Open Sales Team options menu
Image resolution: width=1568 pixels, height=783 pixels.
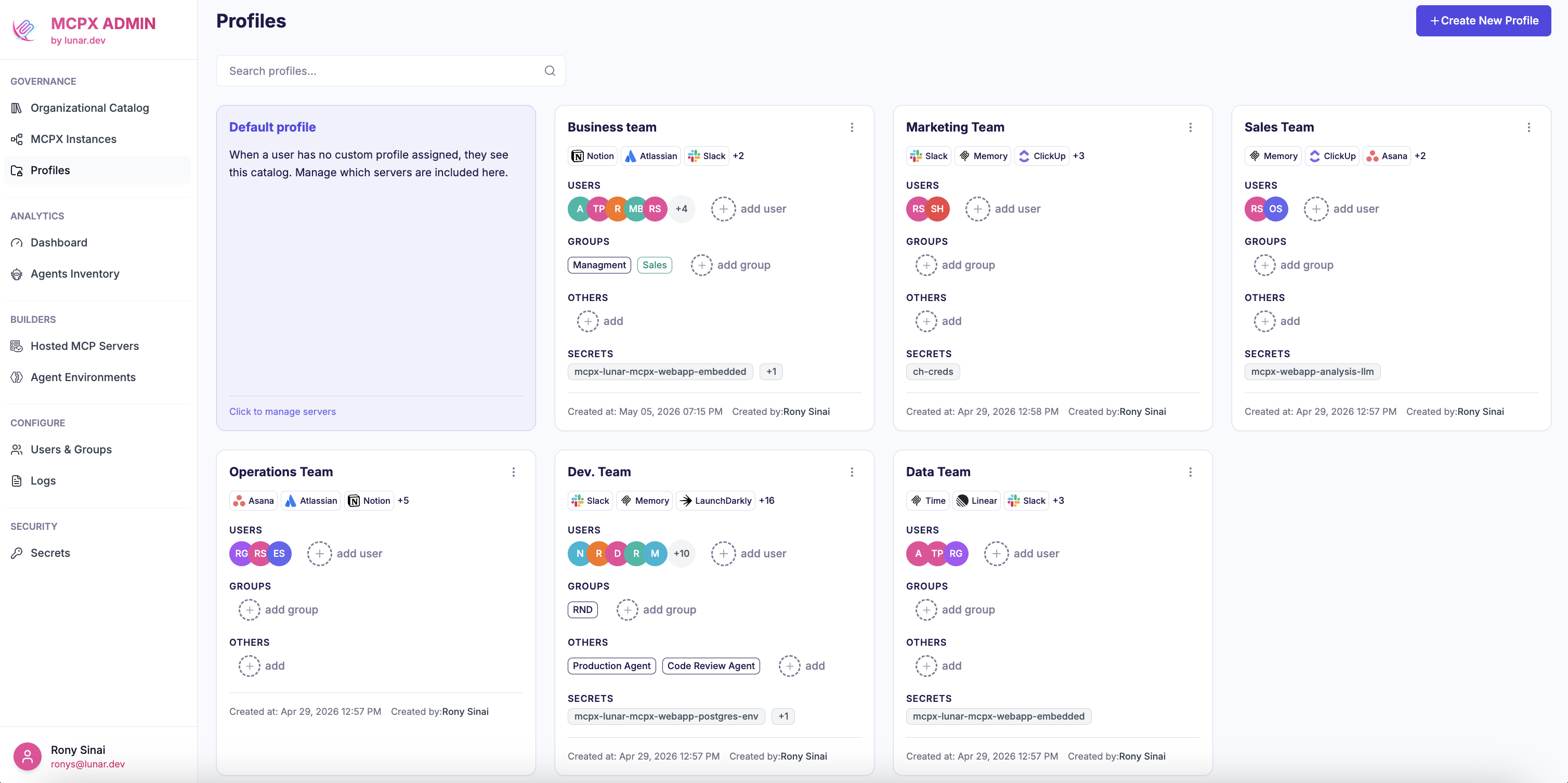[x=1528, y=127]
